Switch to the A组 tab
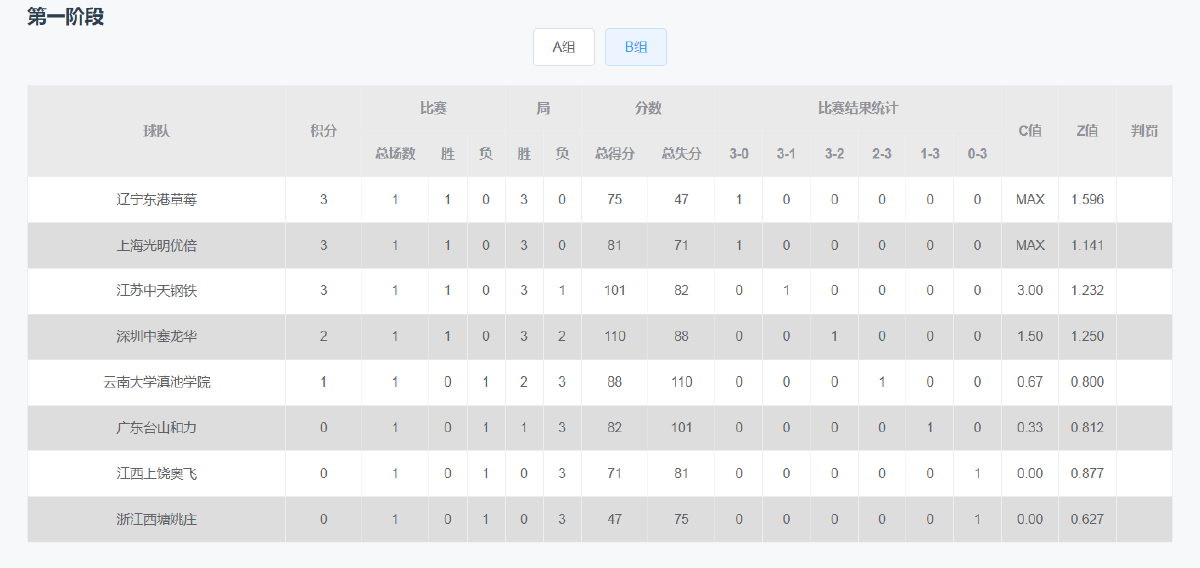The height and width of the screenshot is (568, 1200). coord(564,47)
